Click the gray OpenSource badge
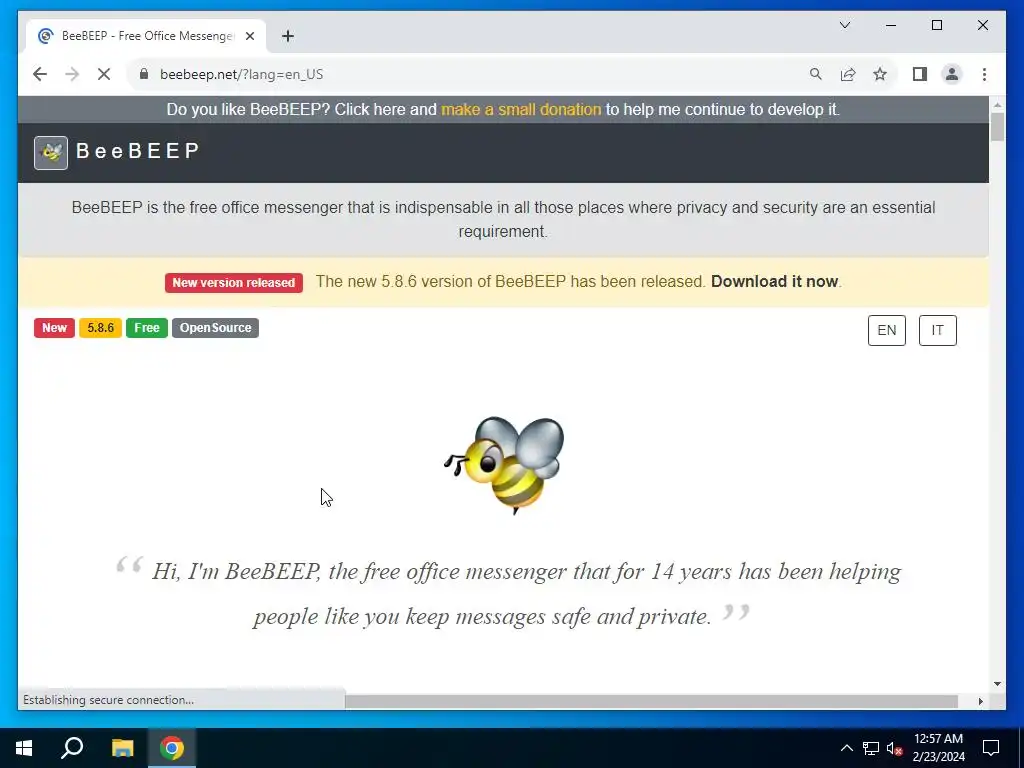This screenshot has width=1024, height=768. [x=216, y=328]
